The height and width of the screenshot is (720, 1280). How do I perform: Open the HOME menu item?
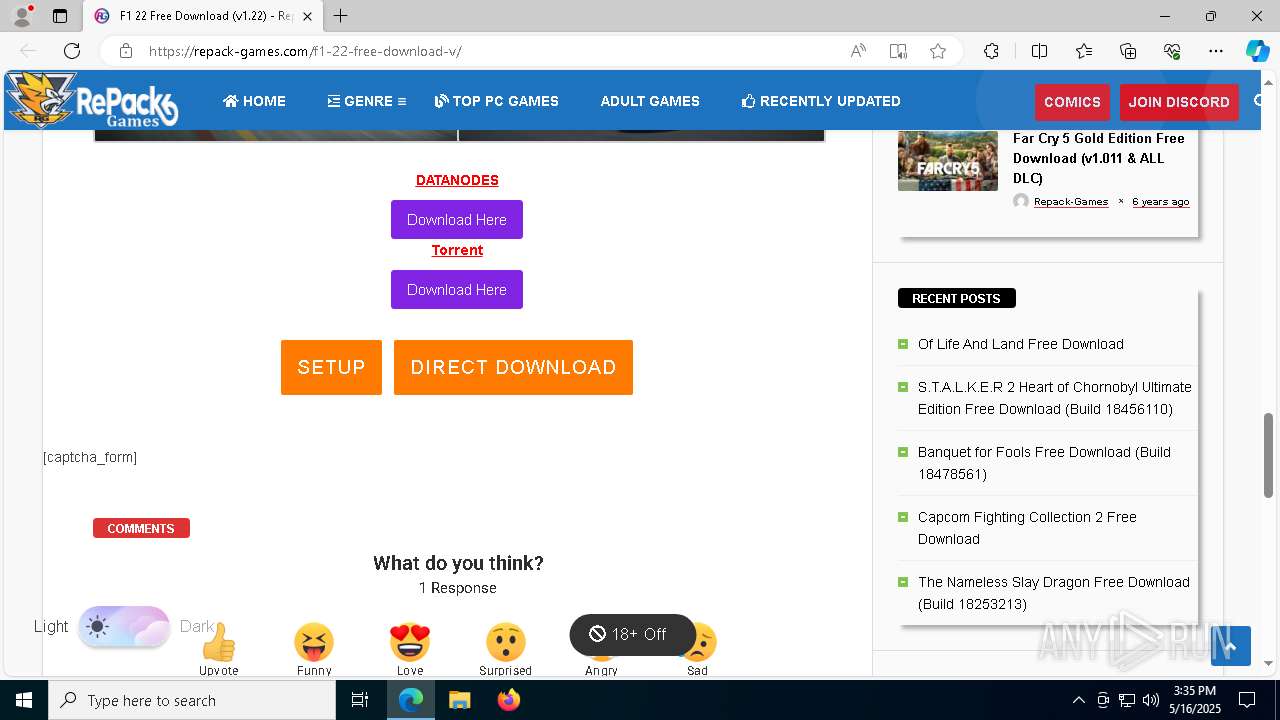click(254, 101)
